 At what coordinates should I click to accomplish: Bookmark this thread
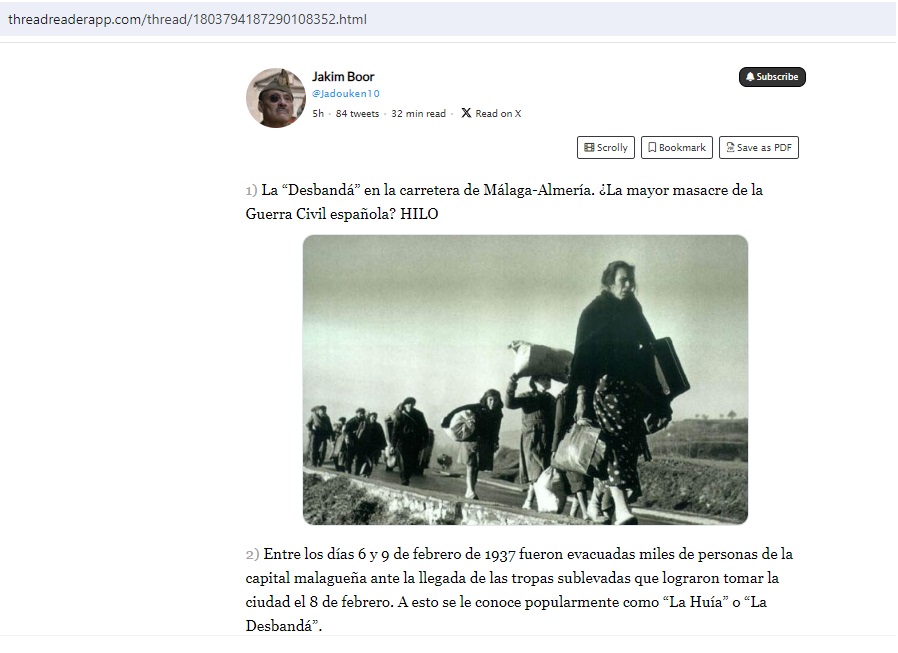click(676, 147)
